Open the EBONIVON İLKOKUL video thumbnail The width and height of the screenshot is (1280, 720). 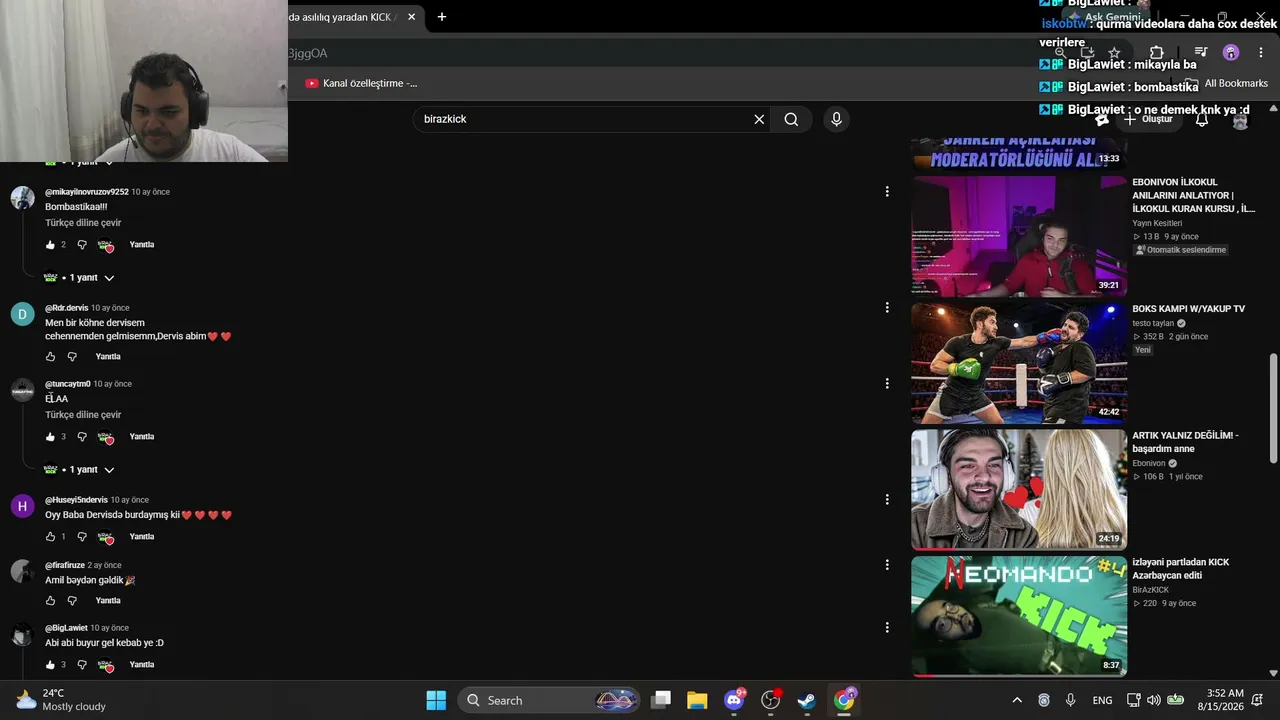[x=1019, y=236]
